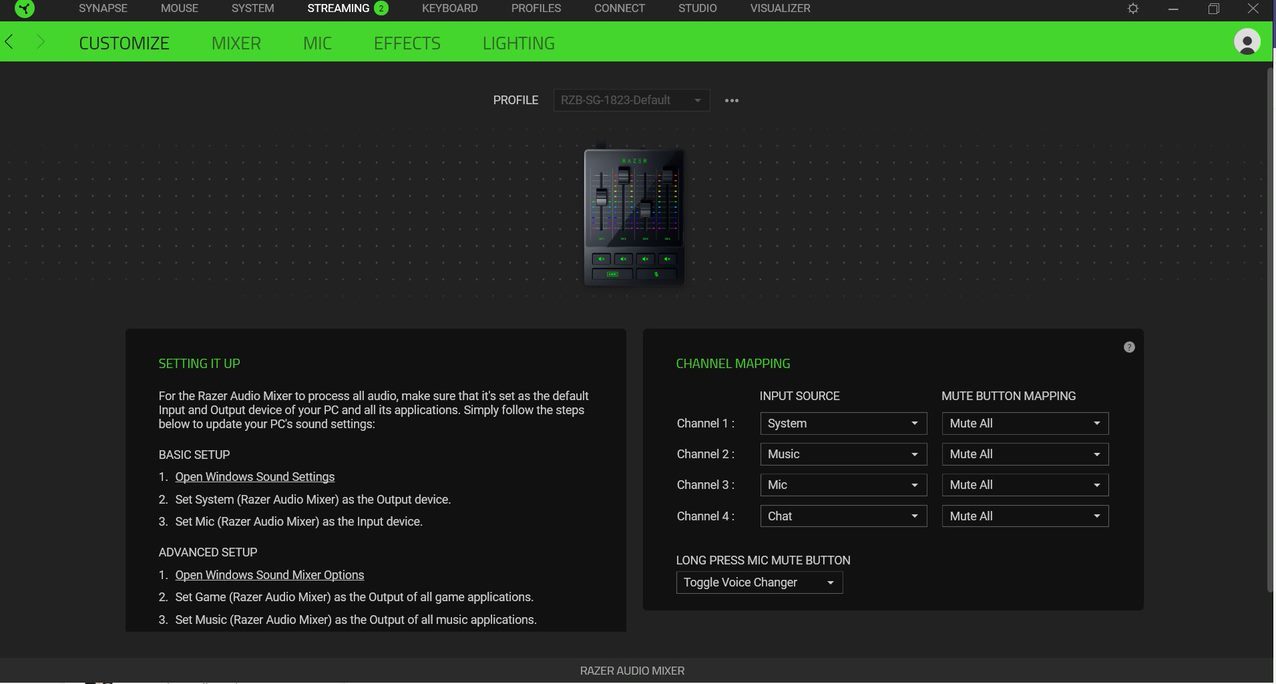Open the Keyboard tab
The height and width of the screenshot is (684, 1276).
pyautogui.click(x=450, y=8)
